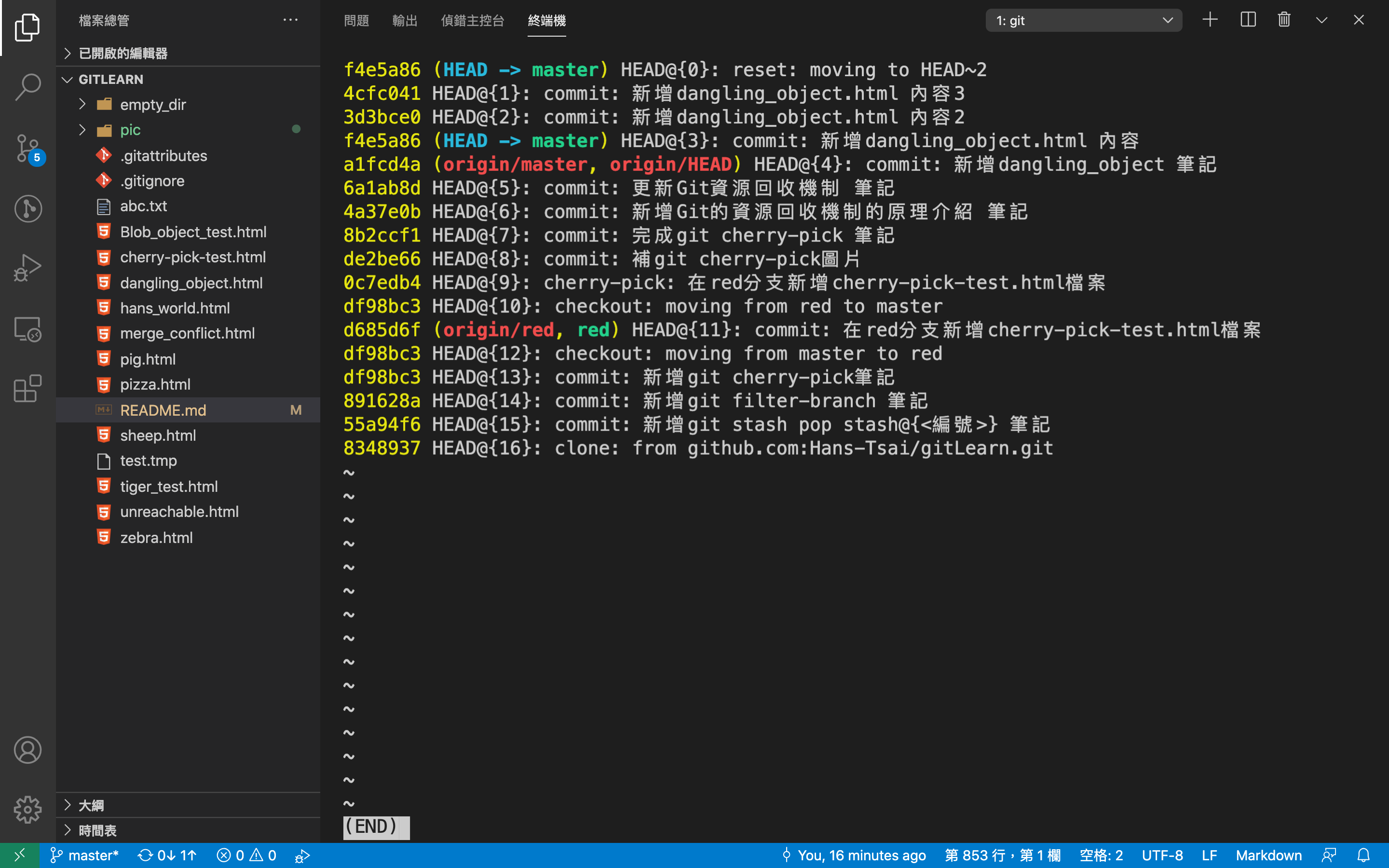Screen dimensions: 1389x868
Task: Open the GitLens view icon
Action: tap(27, 208)
